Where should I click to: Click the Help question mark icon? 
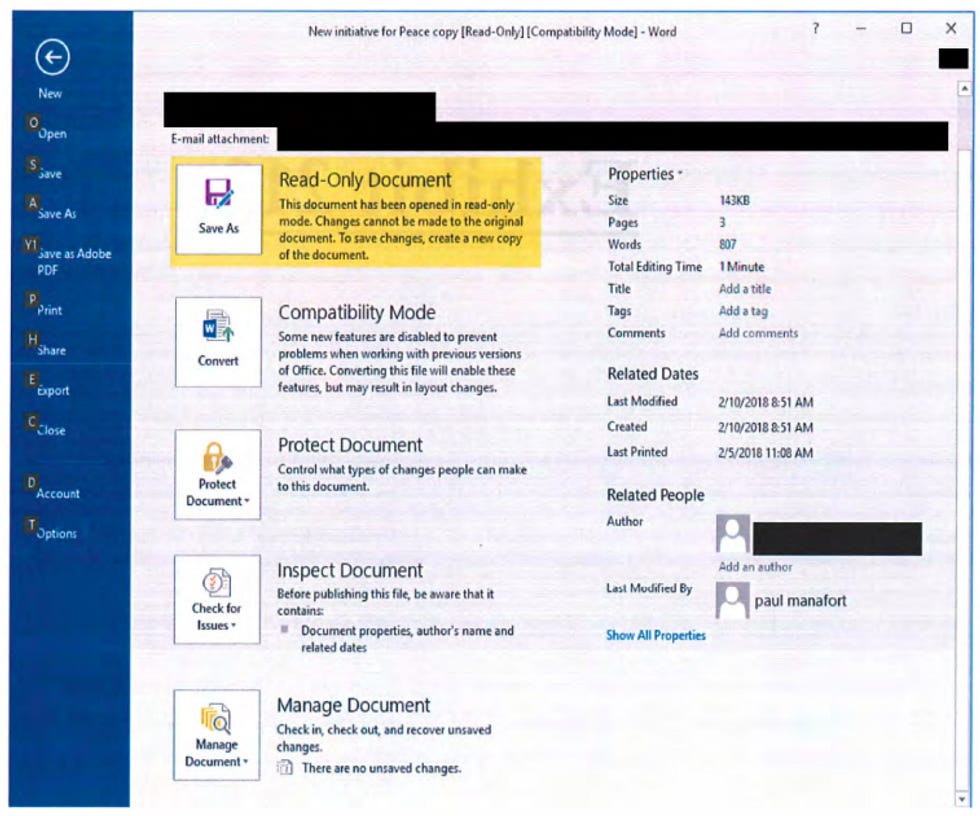815,29
